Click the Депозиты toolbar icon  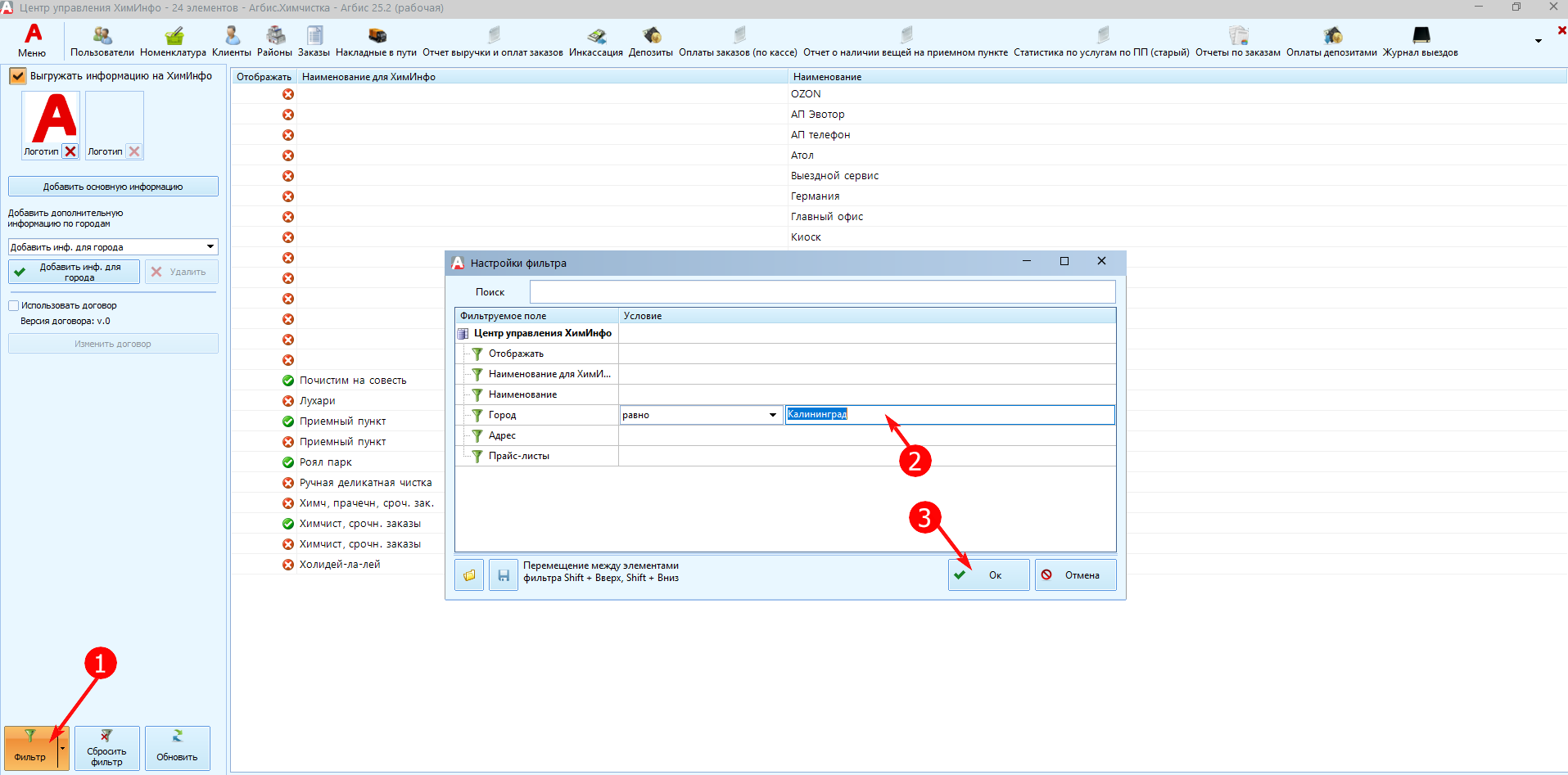pos(651,41)
